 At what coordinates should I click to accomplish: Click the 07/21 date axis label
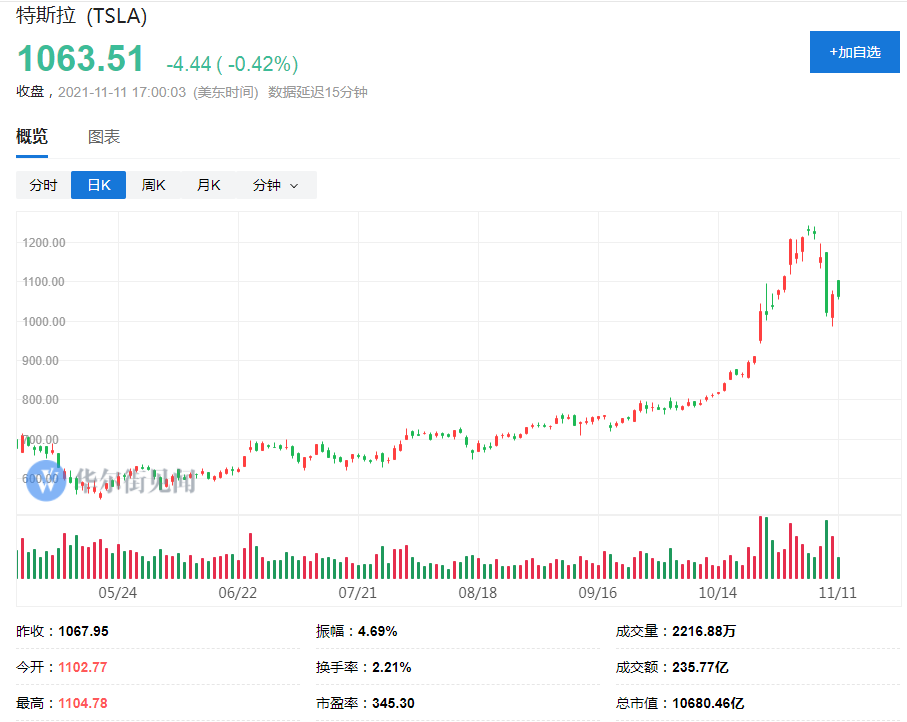click(x=357, y=593)
